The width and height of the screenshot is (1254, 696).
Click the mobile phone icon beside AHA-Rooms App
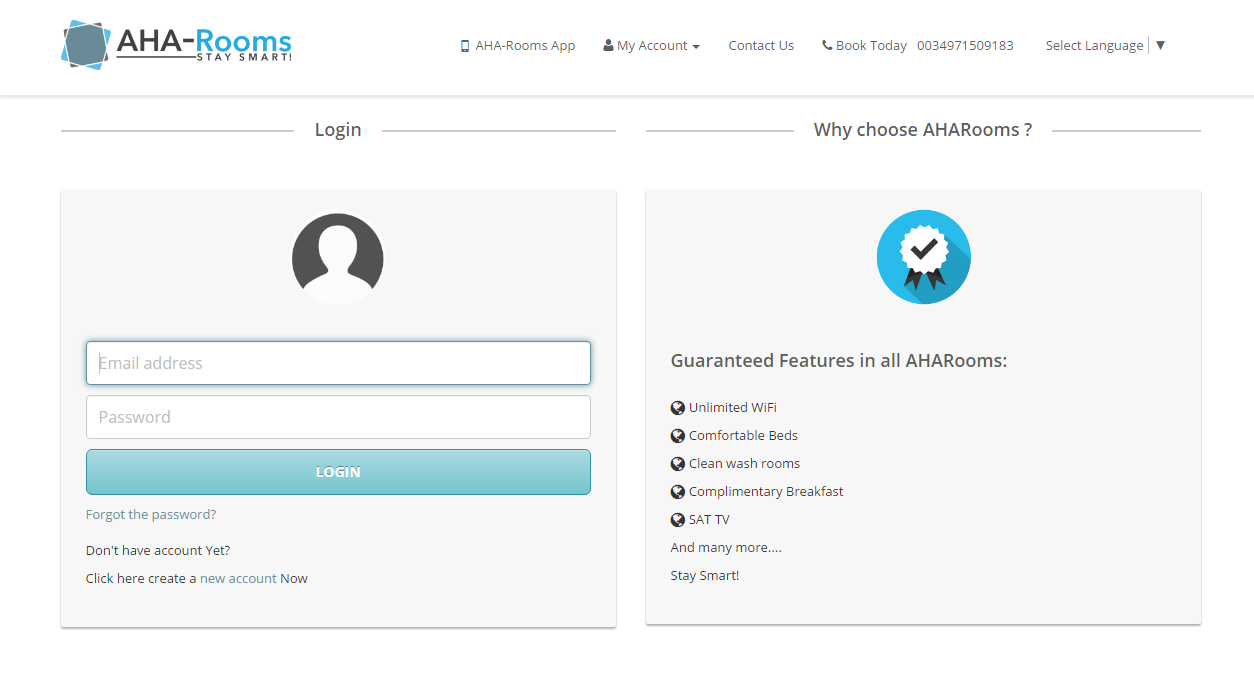pos(465,46)
